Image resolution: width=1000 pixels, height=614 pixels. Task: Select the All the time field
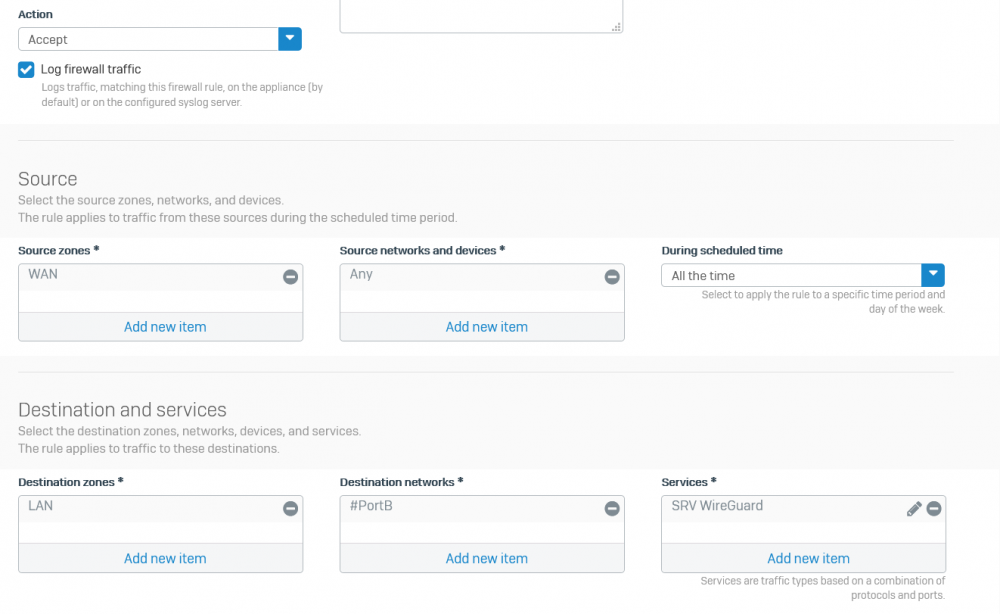pos(791,275)
